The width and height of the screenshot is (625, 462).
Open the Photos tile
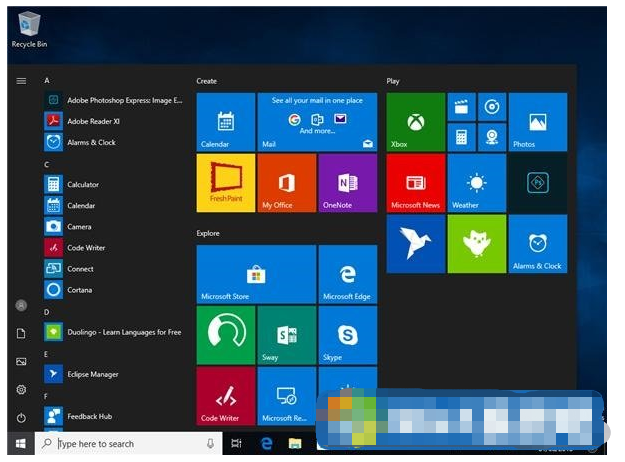537,122
